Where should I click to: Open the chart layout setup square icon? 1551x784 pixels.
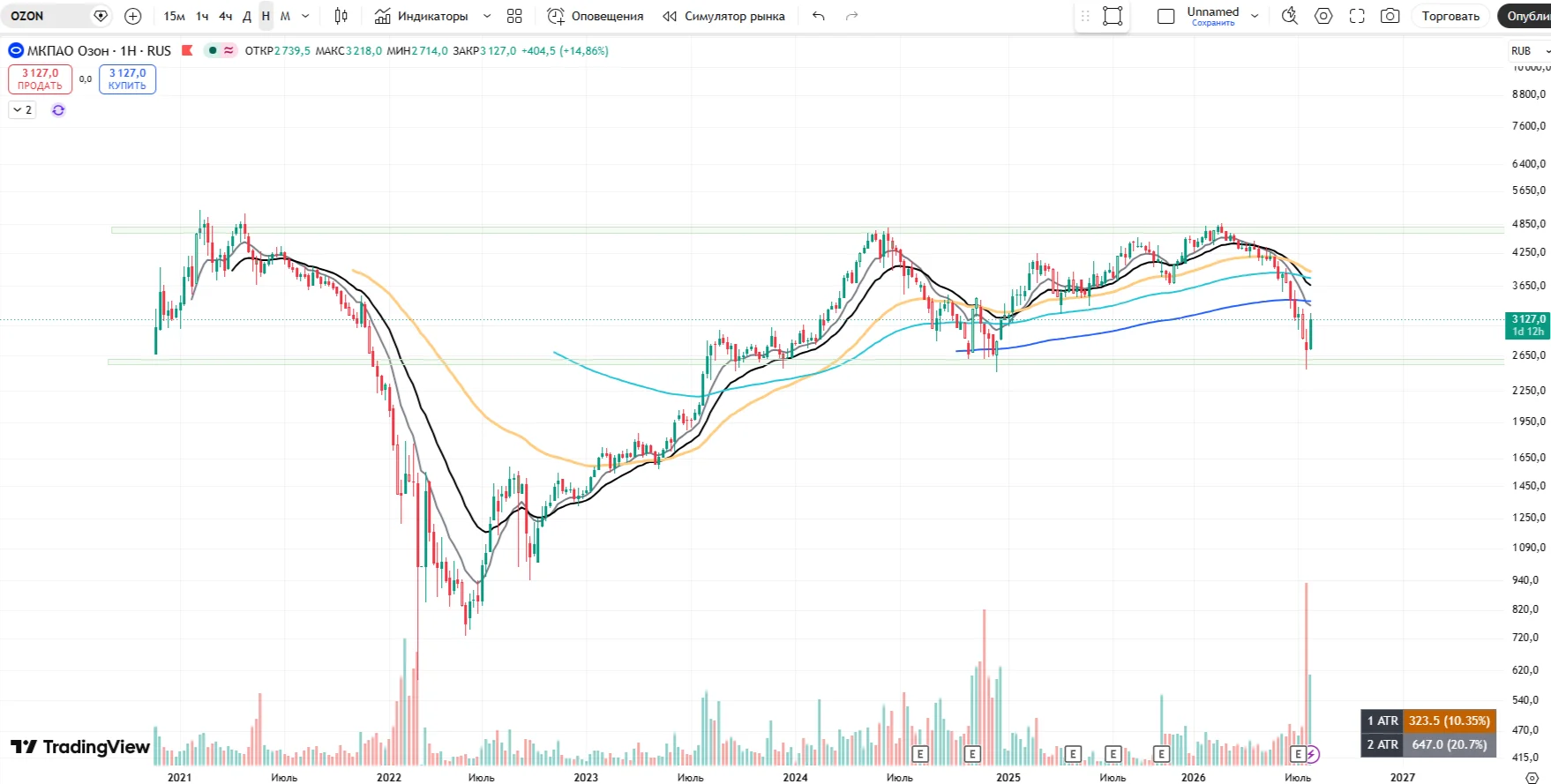[1165, 16]
